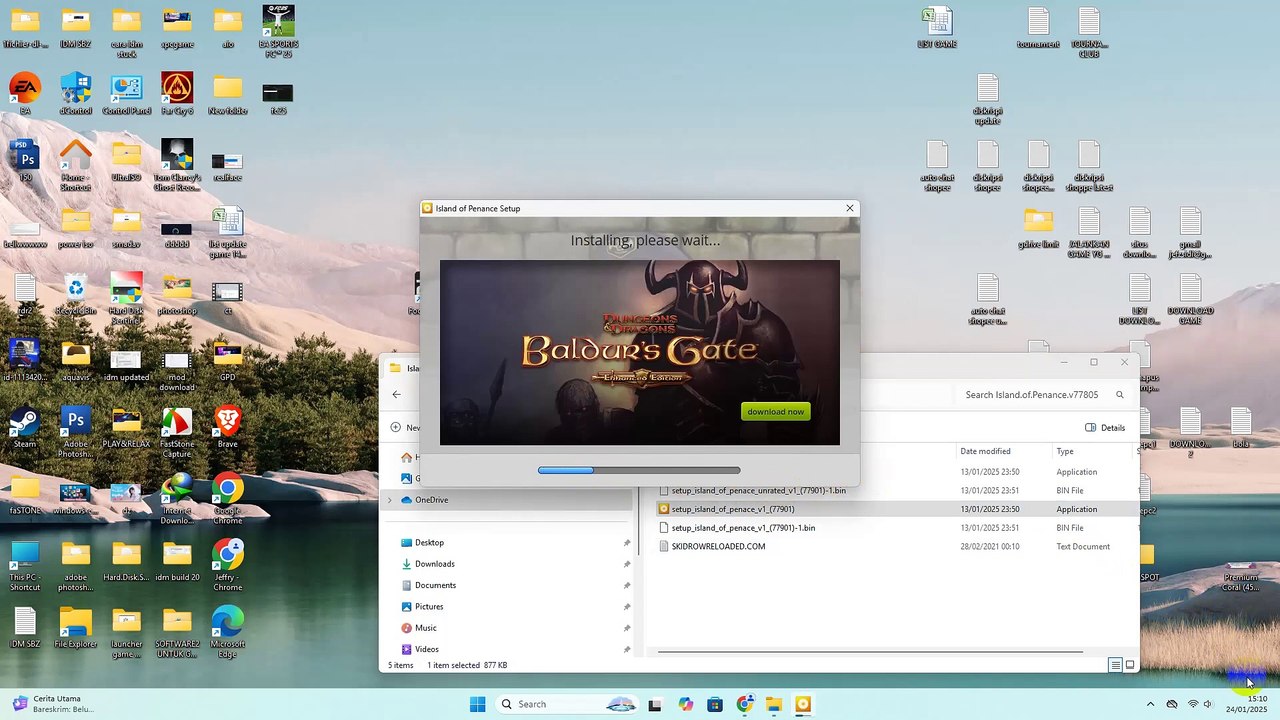Open the Brave browser desktop icon
This screenshot has height=720, width=1280.
pos(228,427)
